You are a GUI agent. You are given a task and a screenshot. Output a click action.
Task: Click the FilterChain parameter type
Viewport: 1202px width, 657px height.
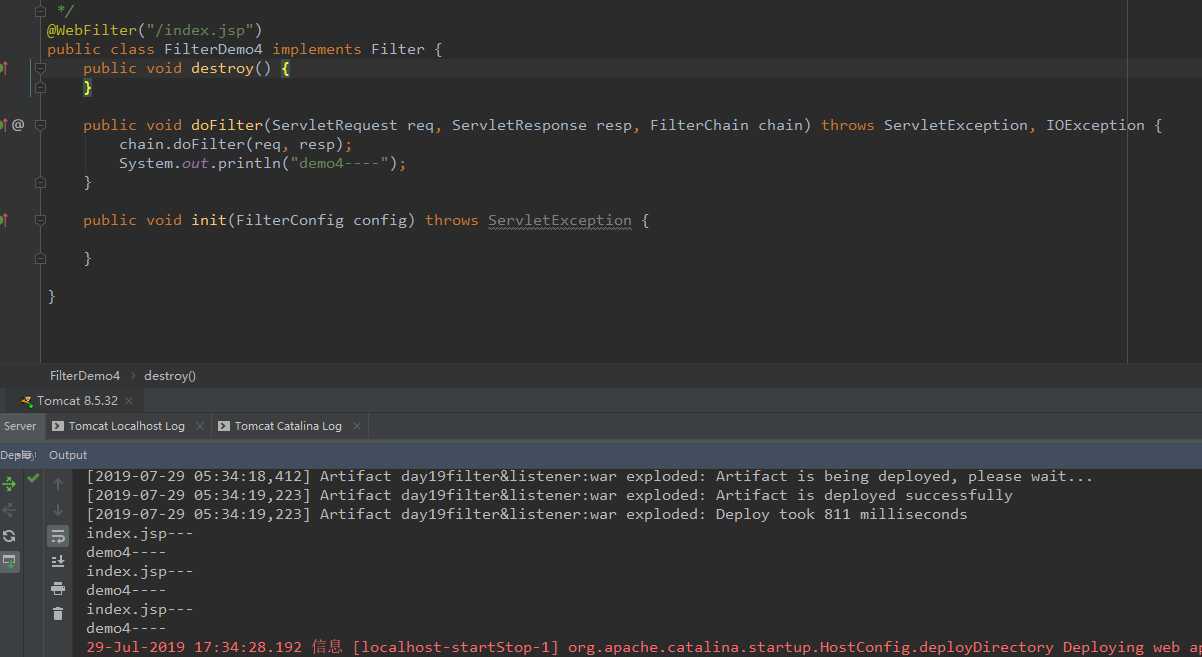coord(700,125)
